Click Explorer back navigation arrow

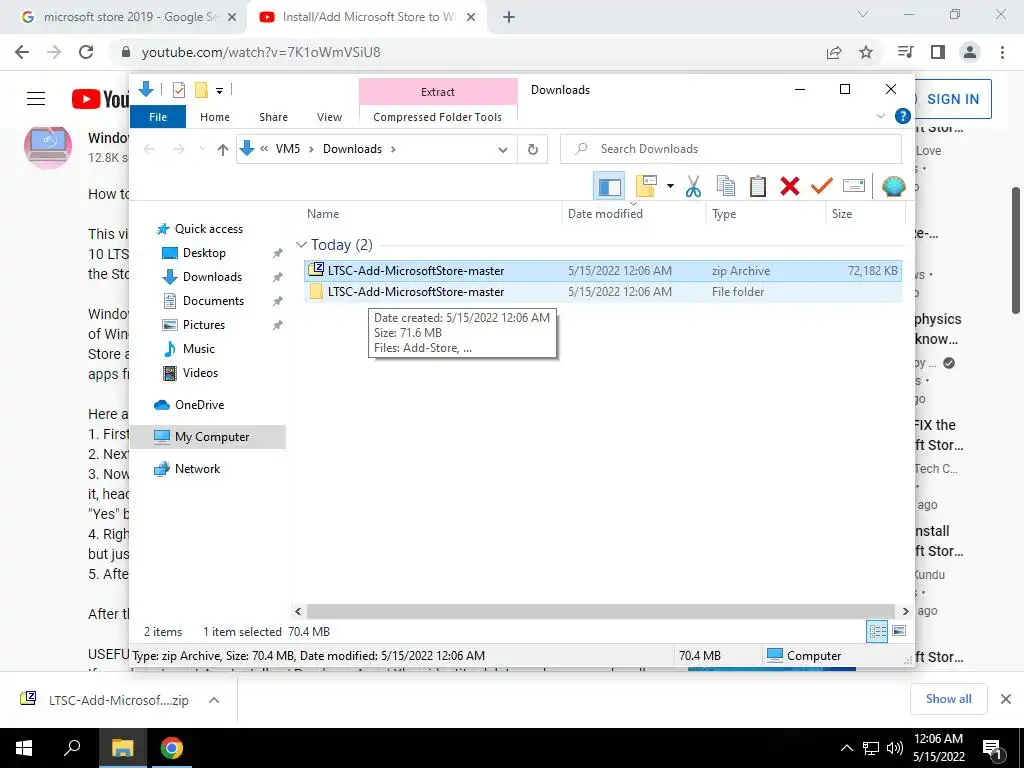pos(149,150)
